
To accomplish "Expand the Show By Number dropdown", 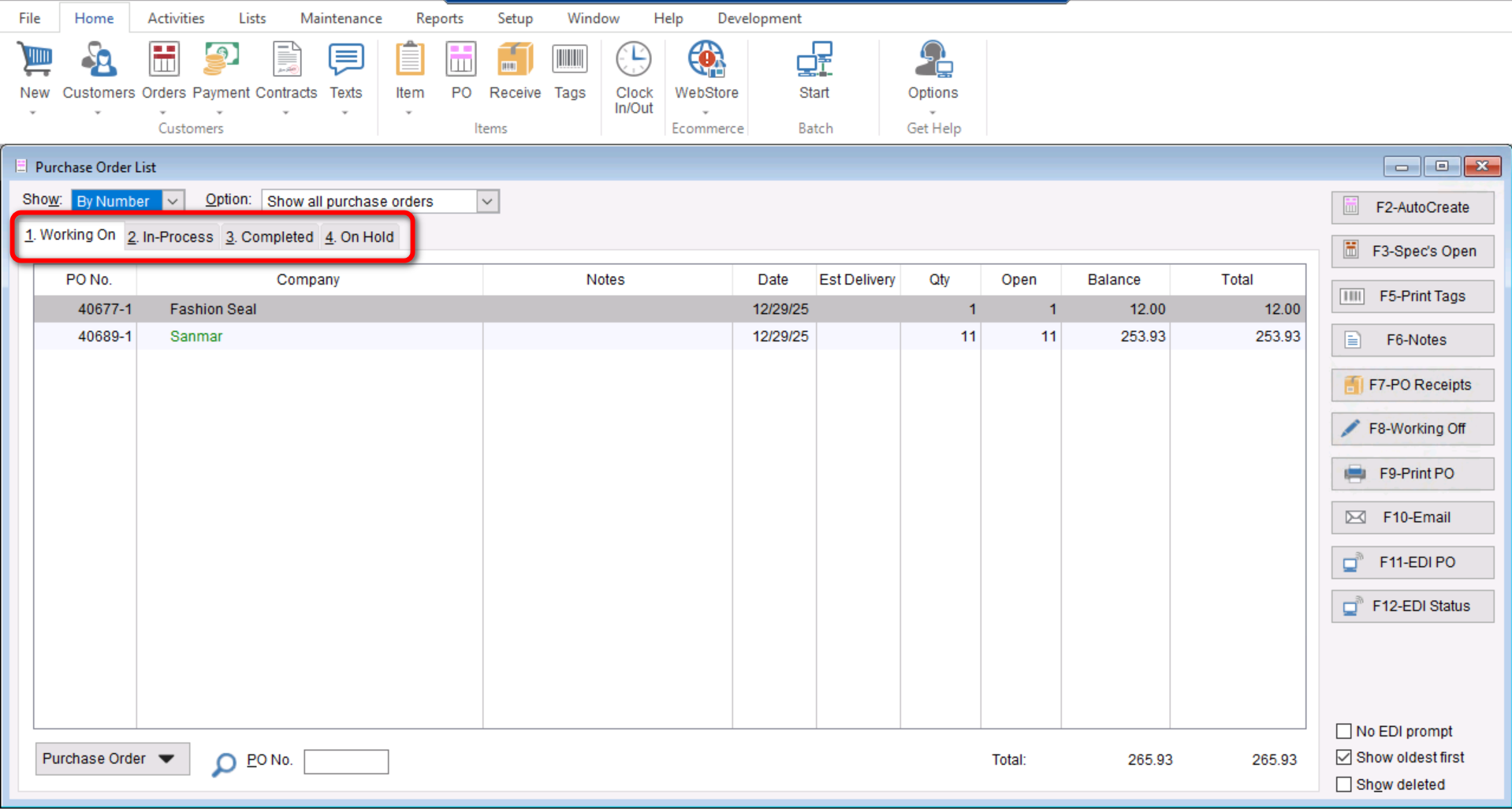I will [173, 201].
